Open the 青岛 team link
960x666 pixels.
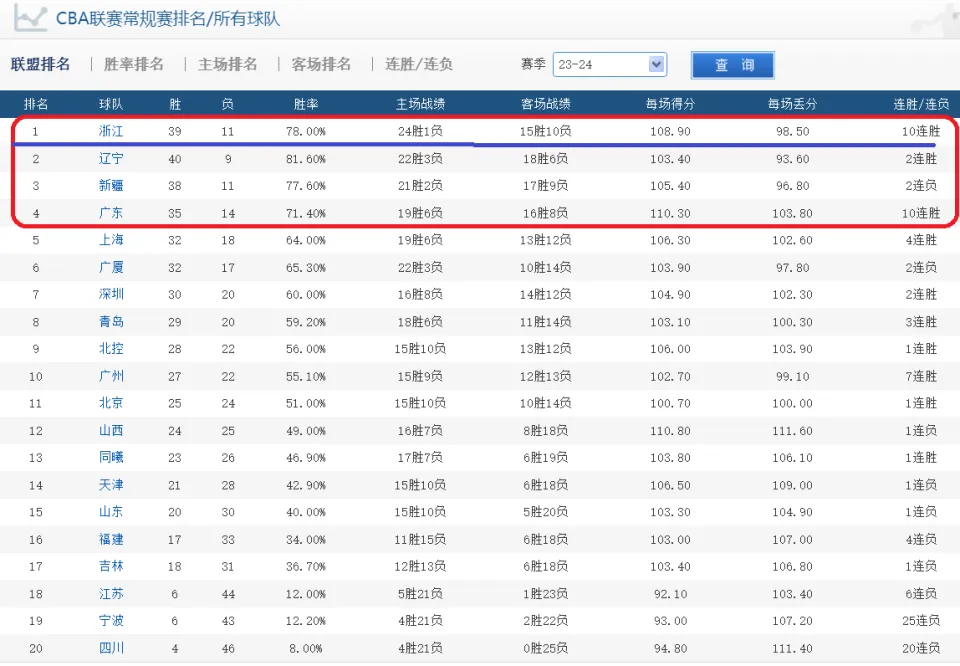point(111,322)
